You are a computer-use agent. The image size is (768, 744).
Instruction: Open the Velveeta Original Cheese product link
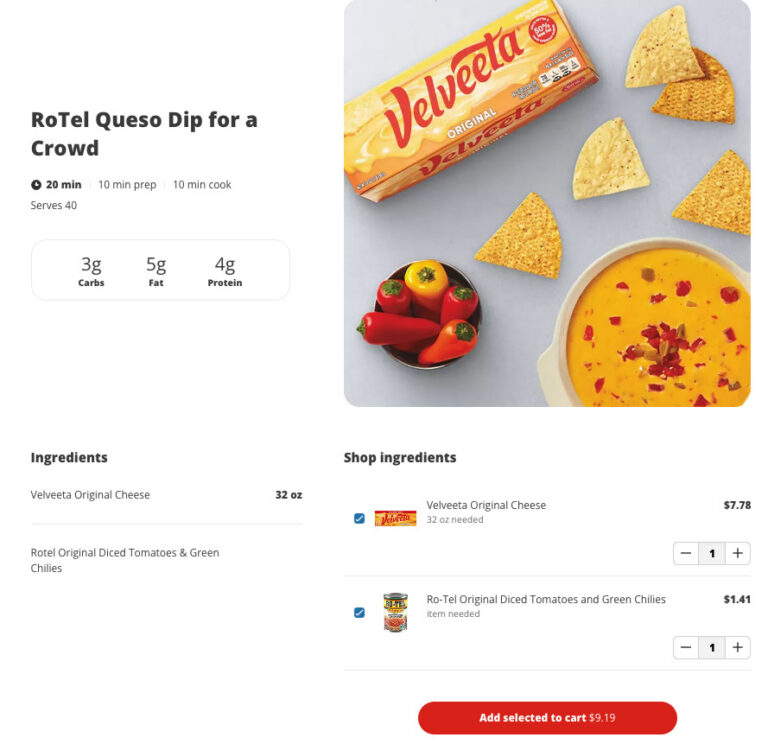point(486,505)
